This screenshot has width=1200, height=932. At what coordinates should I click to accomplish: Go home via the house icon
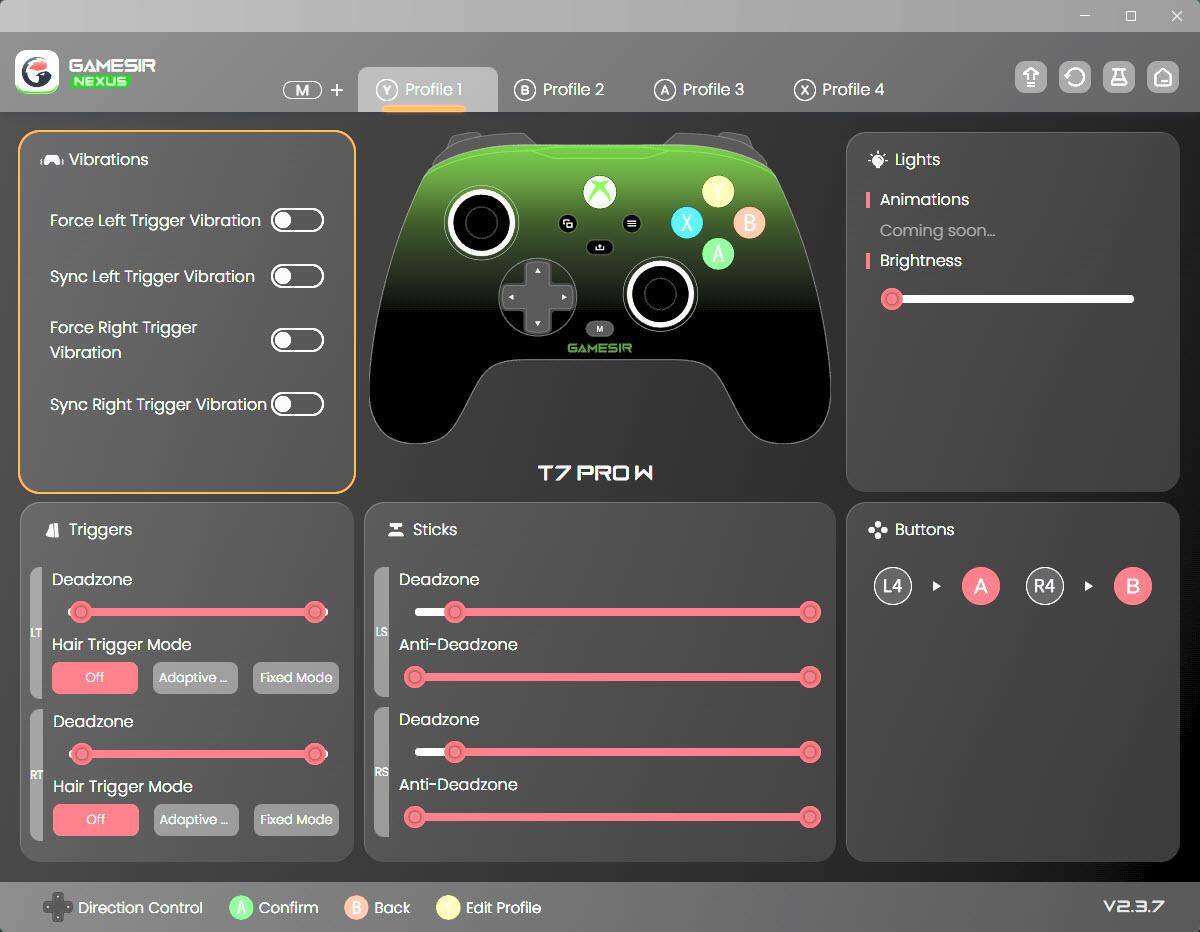tap(1163, 77)
